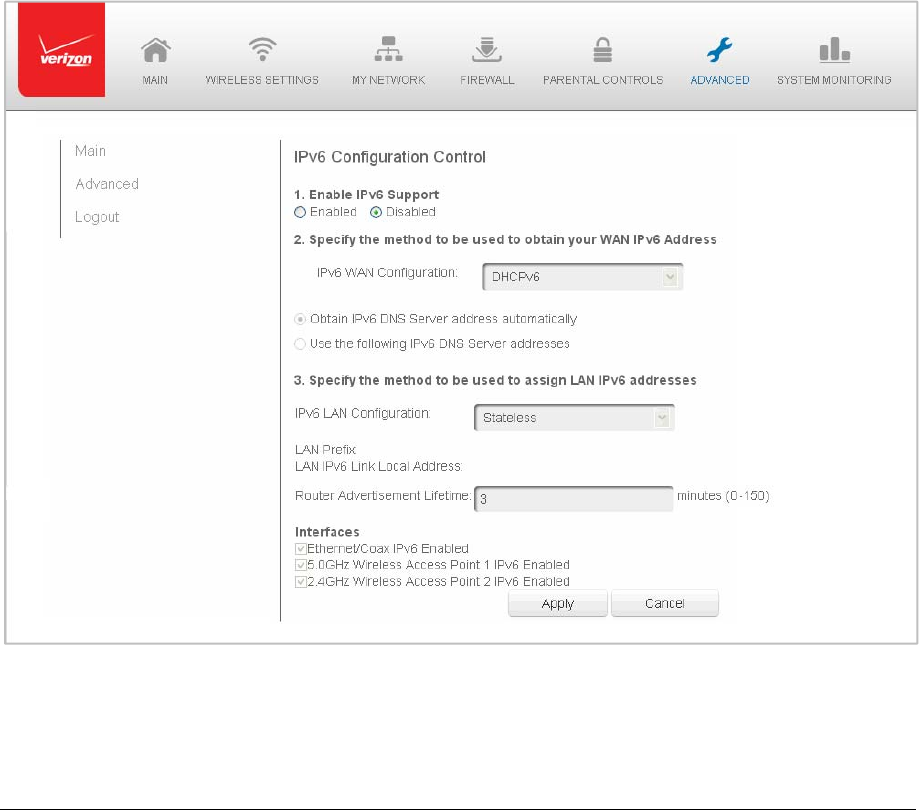Image resolution: width=919 pixels, height=810 pixels.
Task: Click the Router Advertisement Lifetime input field
Action: pos(573,499)
